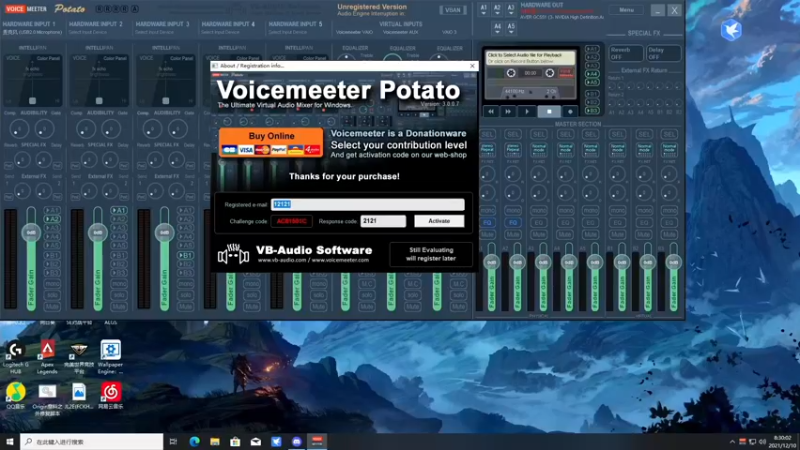Click the SEL button on master A1 bus

coord(487,134)
